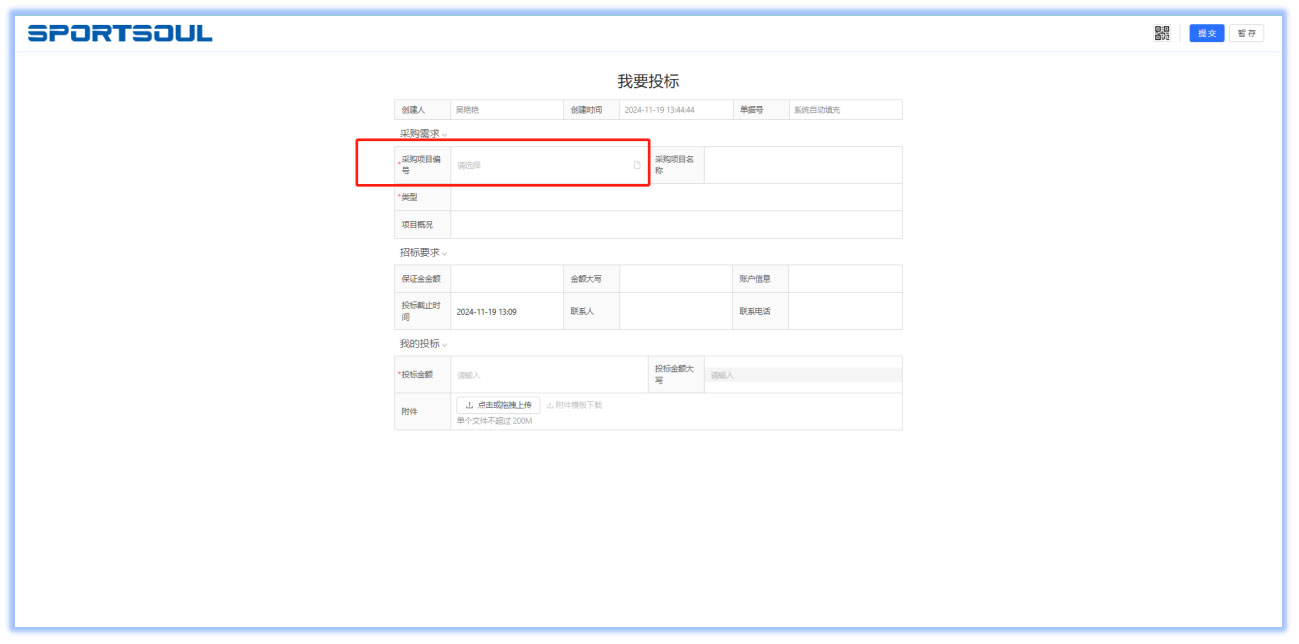Click the 类型 field value area

(675, 197)
